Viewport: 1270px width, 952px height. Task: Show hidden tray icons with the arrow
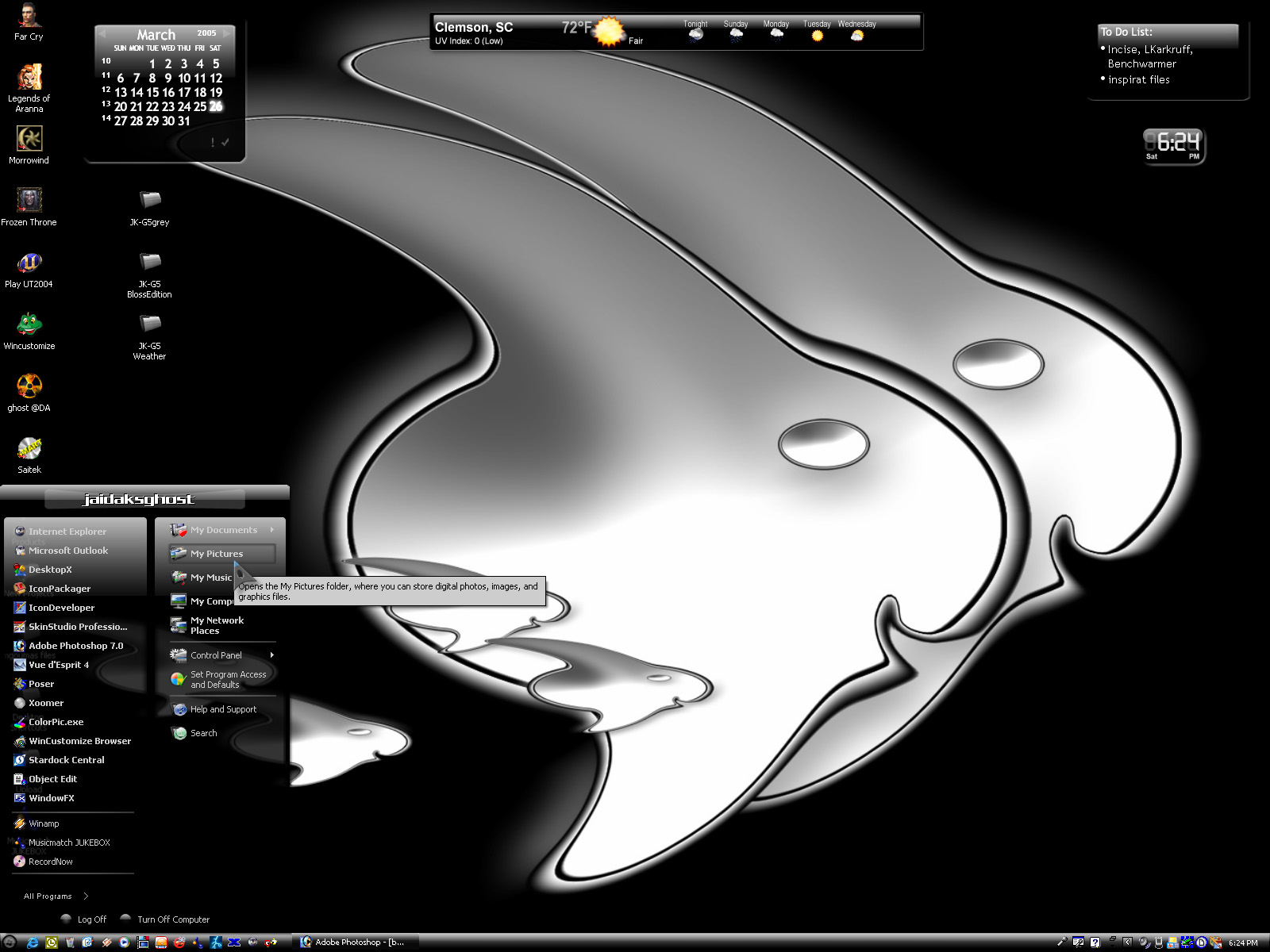tap(1127, 942)
